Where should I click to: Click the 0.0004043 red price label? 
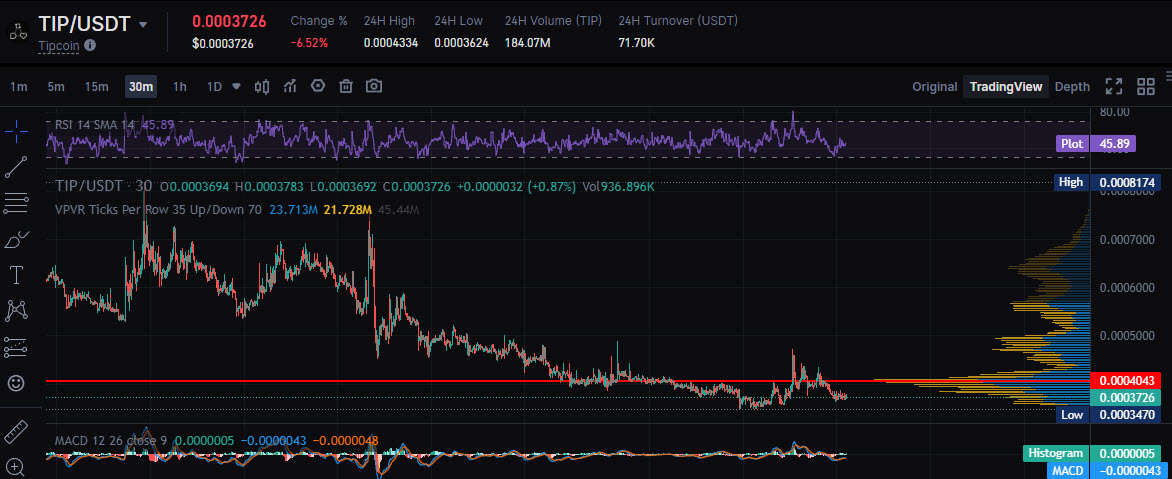(x=1126, y=381)
